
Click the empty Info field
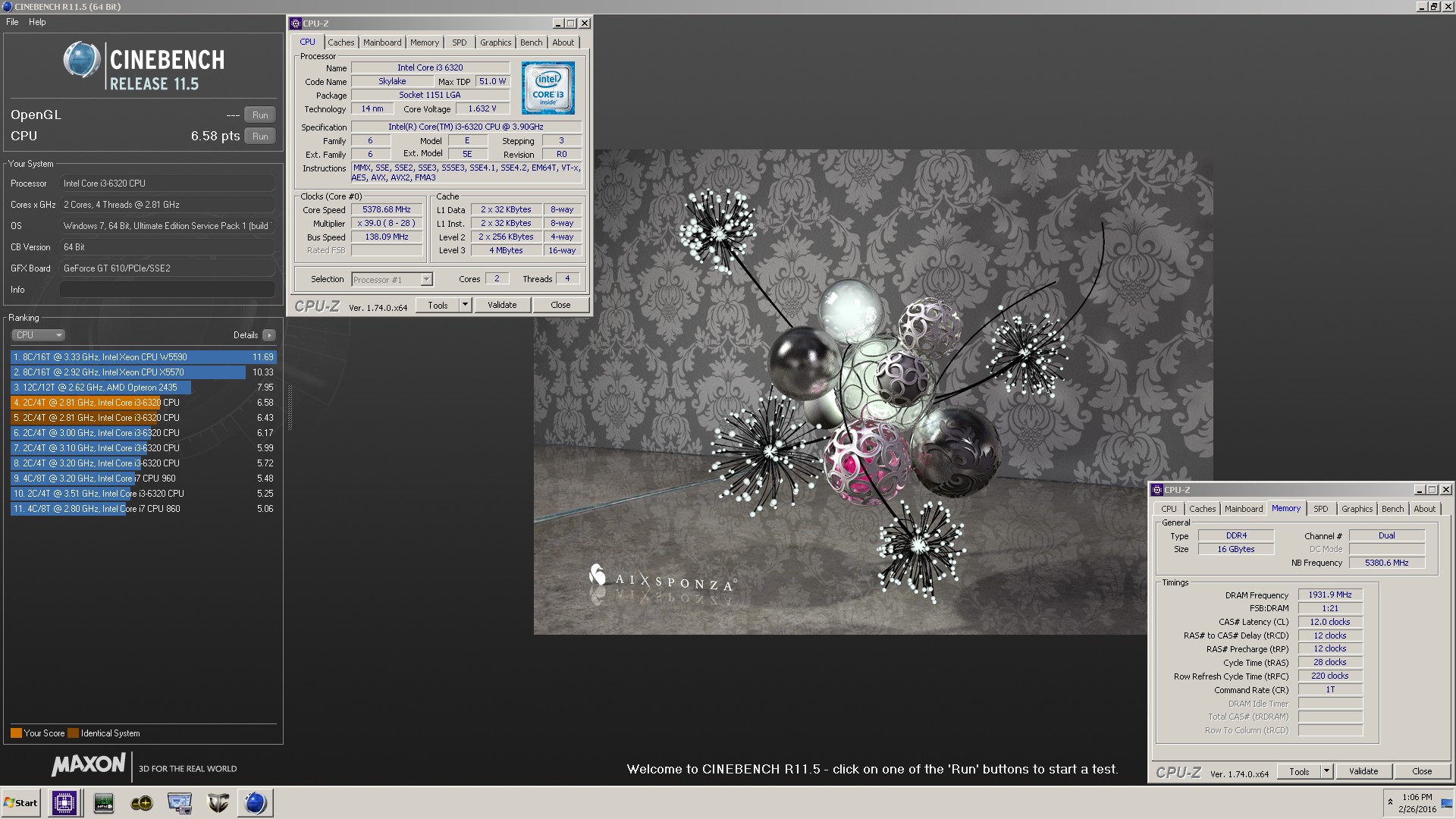168,290
